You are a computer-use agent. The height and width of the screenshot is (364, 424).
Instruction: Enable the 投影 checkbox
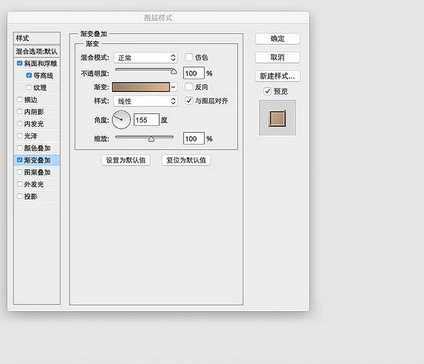point(20,196)
